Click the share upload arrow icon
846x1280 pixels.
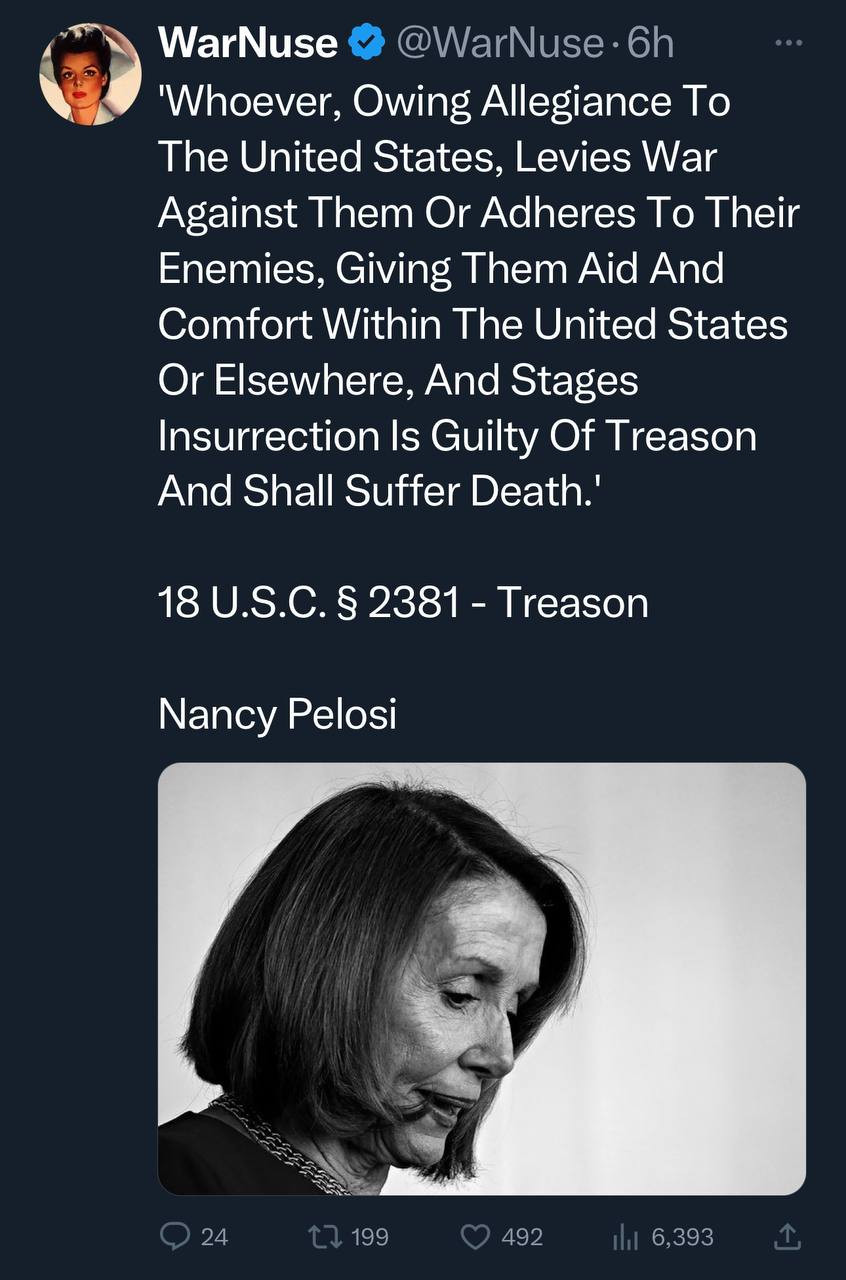[x=788, y=1237]
